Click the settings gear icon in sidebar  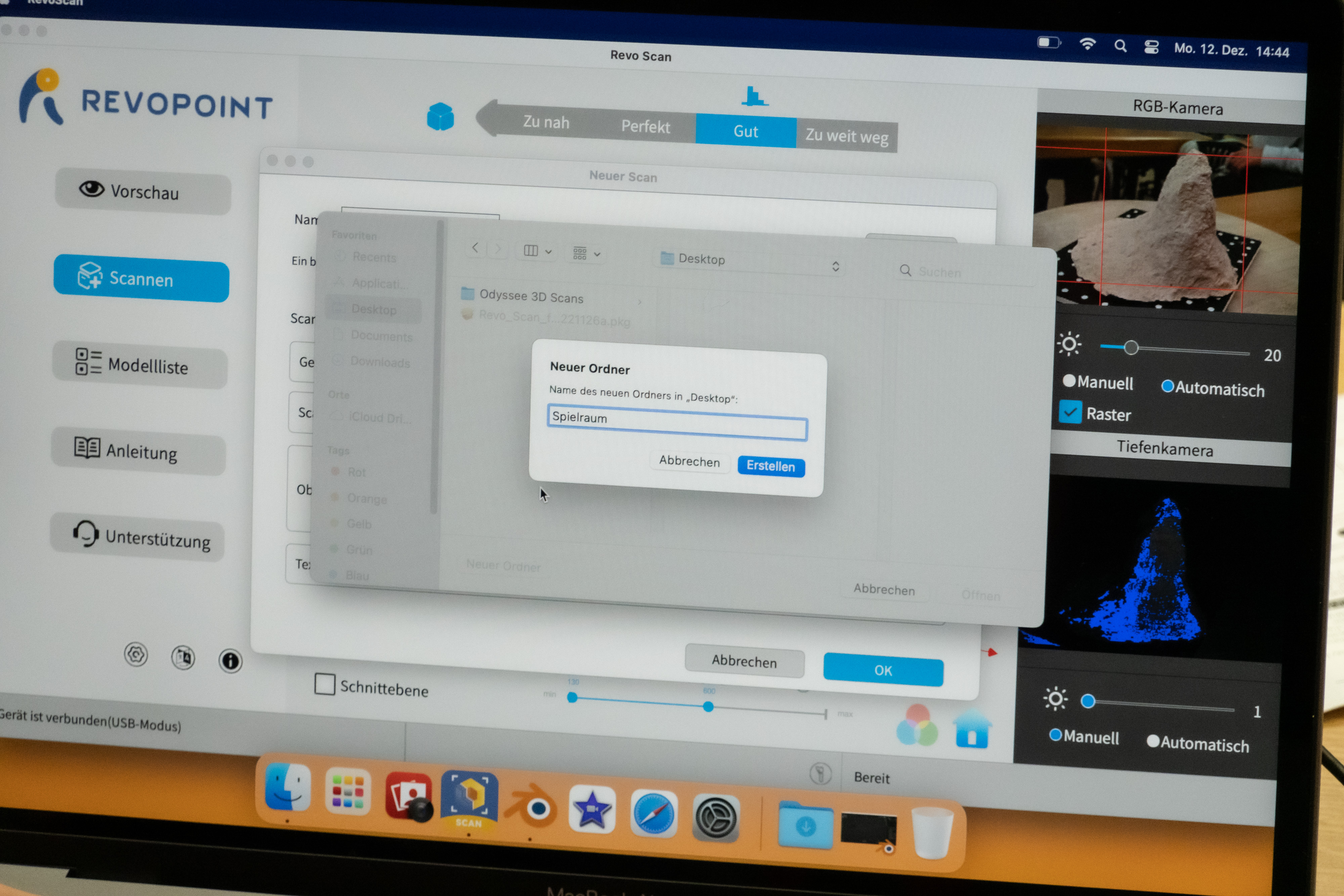tap(136, 654)
